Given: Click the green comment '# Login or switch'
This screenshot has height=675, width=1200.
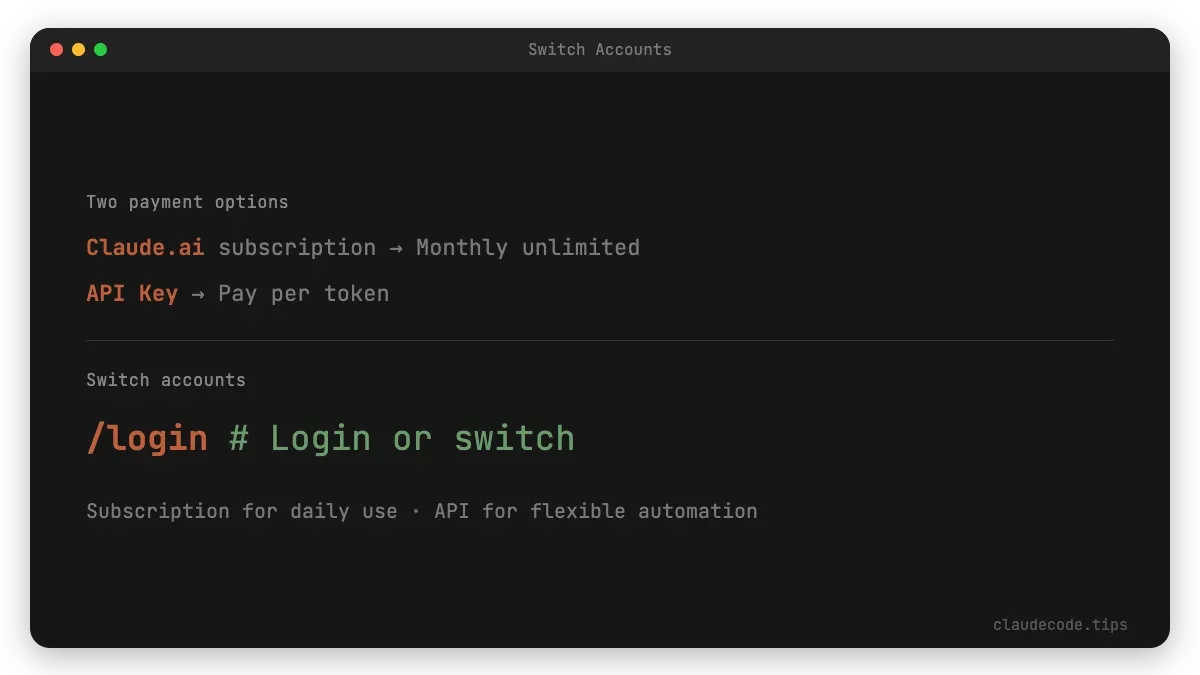Looking at the screenshot, I should click(400, 437).
